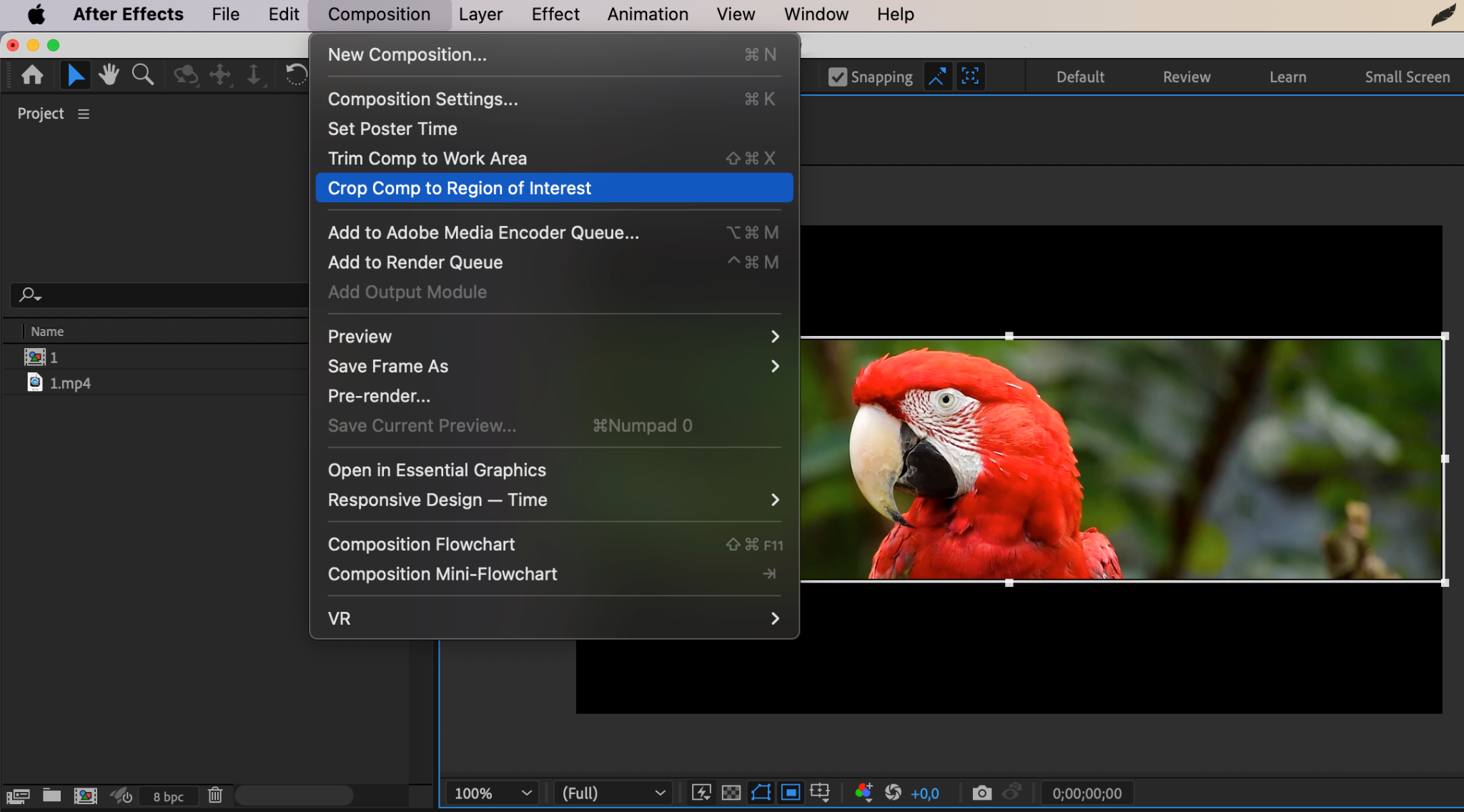Switch to the Review workspace
The height and width of the screenshot is (812, 1464).
click(1186, 77)
